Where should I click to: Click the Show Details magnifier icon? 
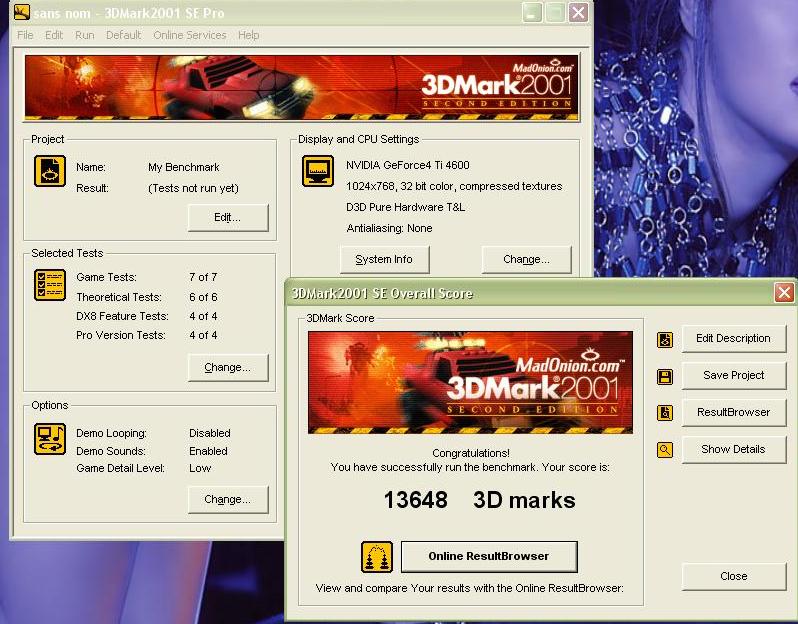tap(665, 450)
